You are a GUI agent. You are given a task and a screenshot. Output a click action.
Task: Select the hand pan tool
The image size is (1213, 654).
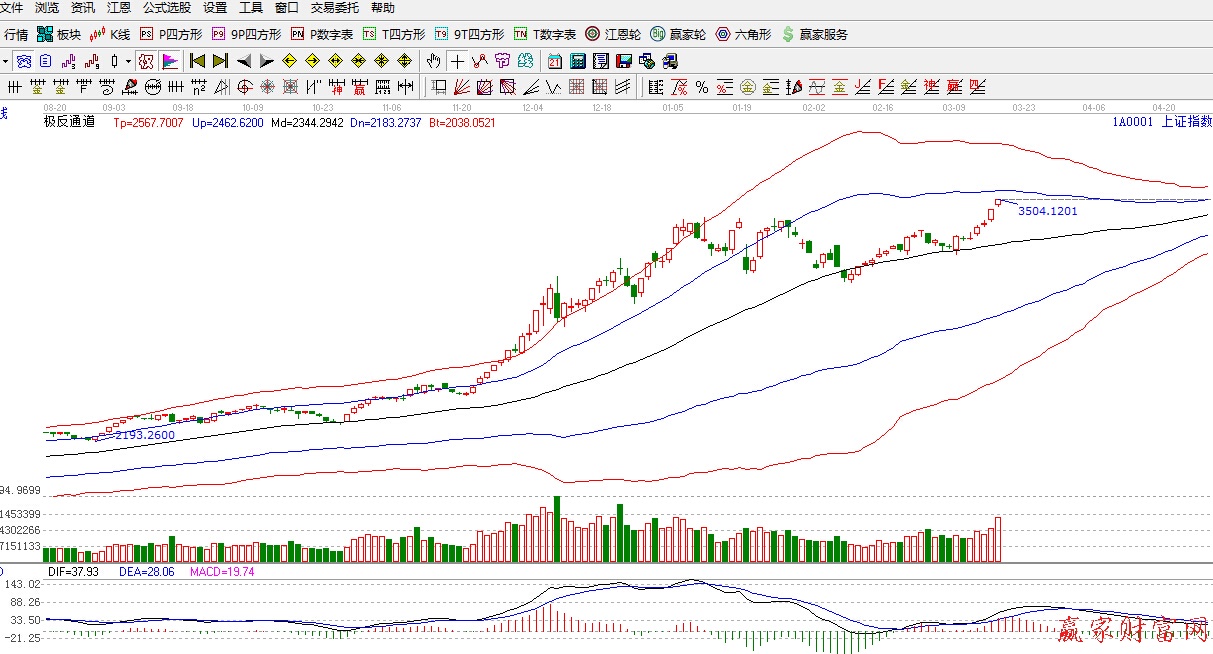[x=434, y=61]
